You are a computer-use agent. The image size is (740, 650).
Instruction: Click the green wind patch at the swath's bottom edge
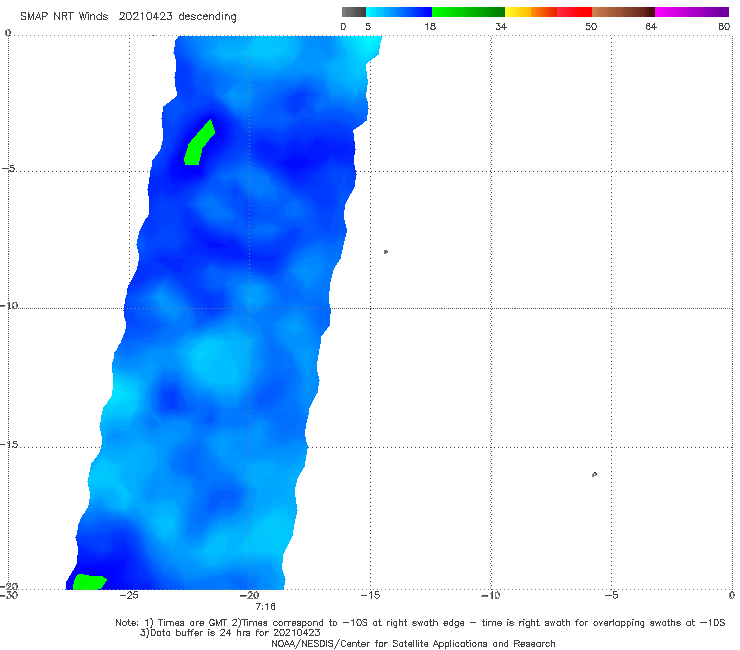(90, 582)
